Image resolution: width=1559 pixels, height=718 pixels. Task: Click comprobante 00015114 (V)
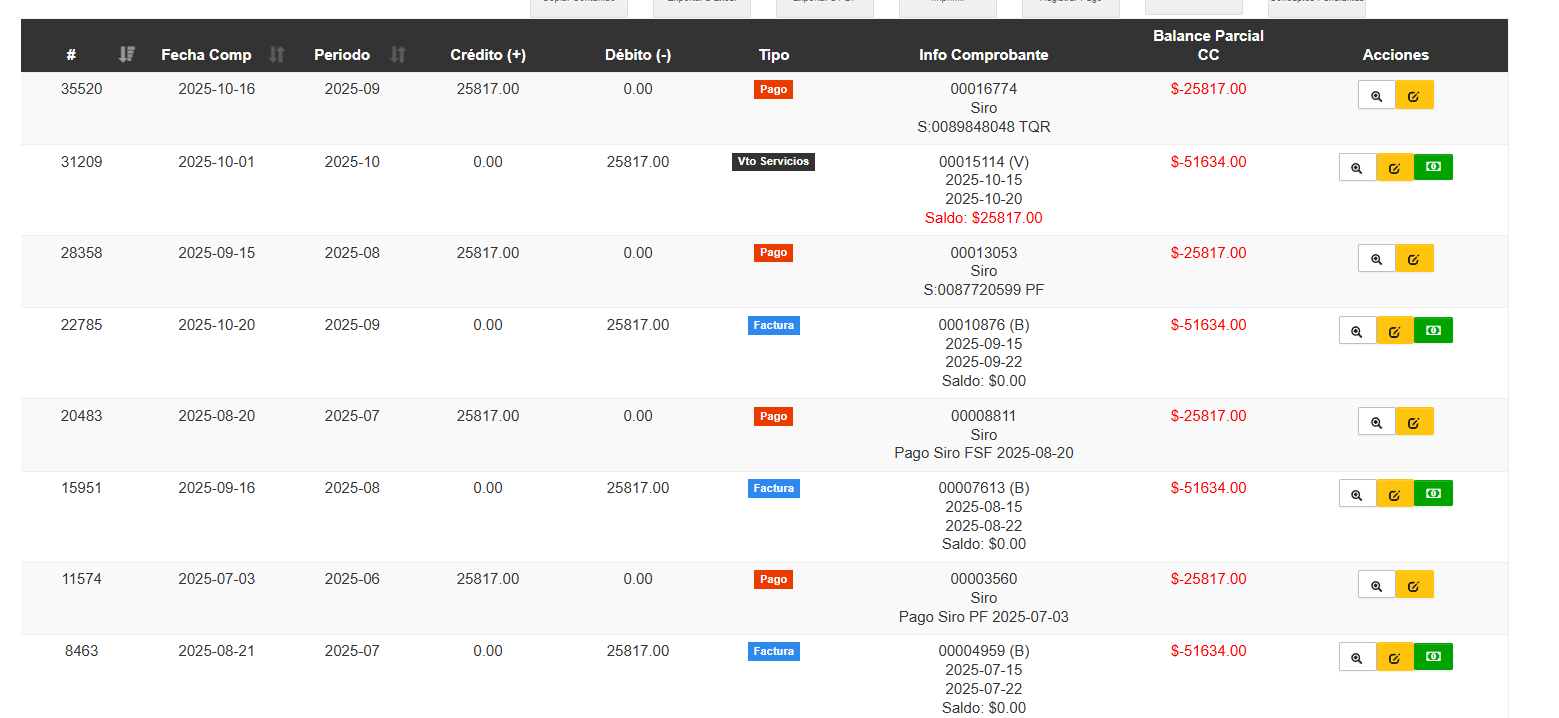tap(984, 162)
